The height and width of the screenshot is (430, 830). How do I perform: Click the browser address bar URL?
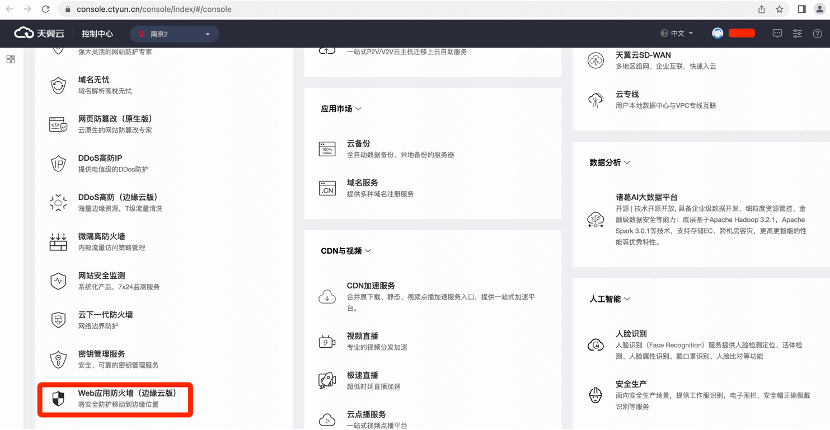tap(154, 9)
